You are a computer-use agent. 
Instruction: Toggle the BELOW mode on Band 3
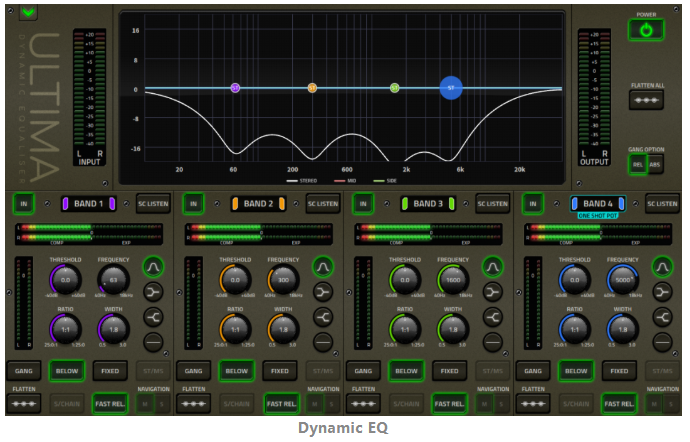point(406,370)
